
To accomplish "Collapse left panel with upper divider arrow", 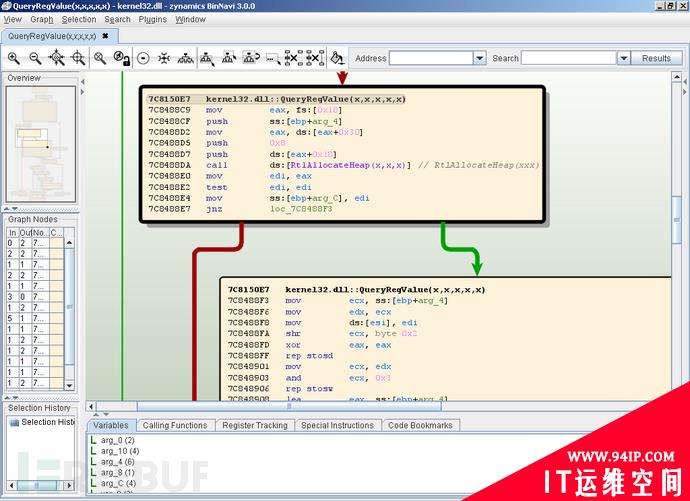I will coord(82,81).
